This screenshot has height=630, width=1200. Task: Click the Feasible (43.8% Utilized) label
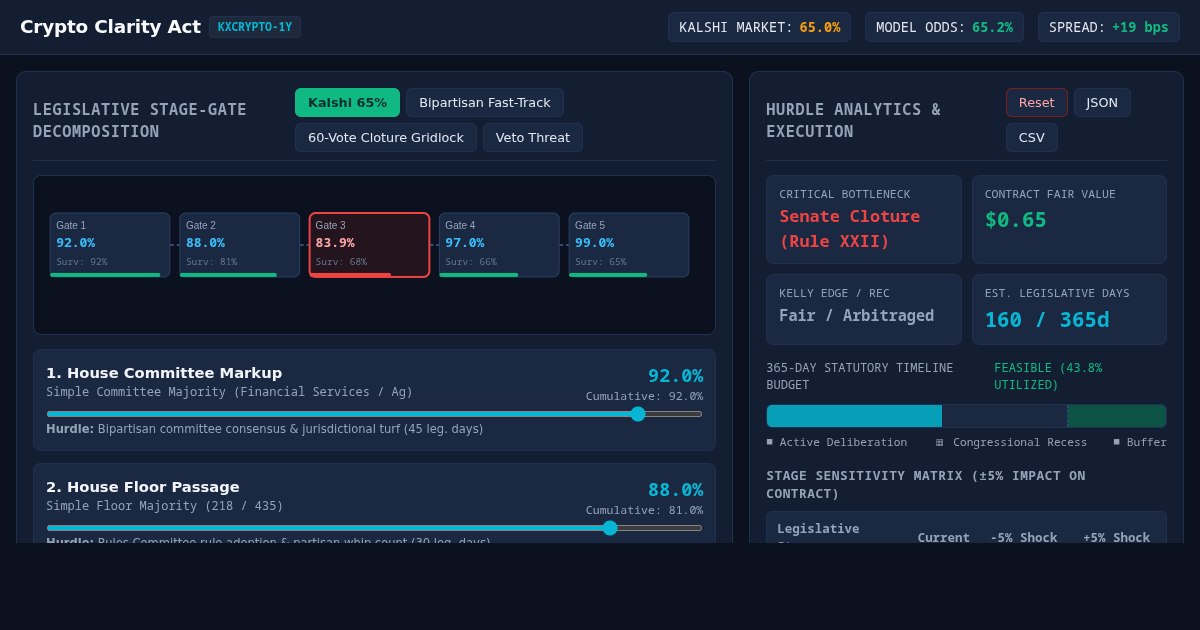1048,376
